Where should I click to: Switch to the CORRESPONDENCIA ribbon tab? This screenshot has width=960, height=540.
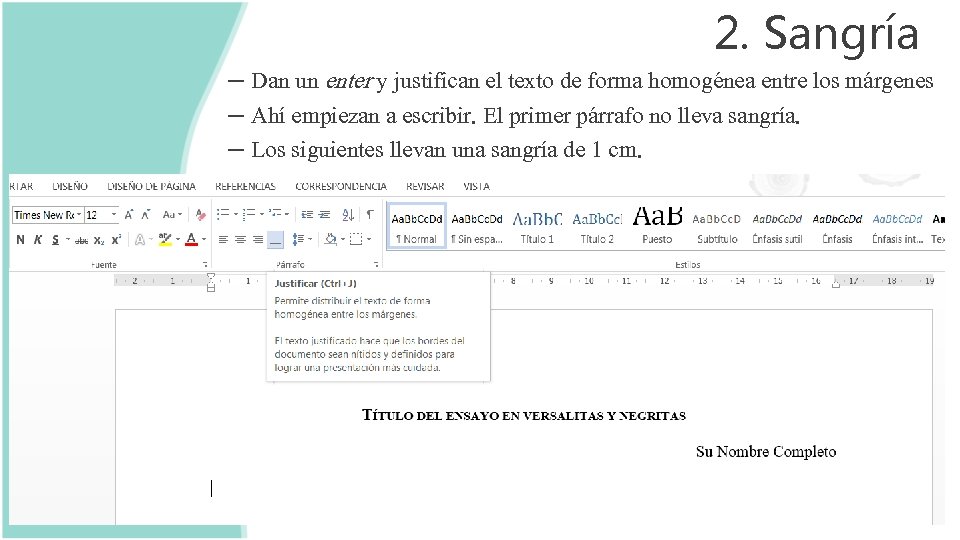(341, 186)
